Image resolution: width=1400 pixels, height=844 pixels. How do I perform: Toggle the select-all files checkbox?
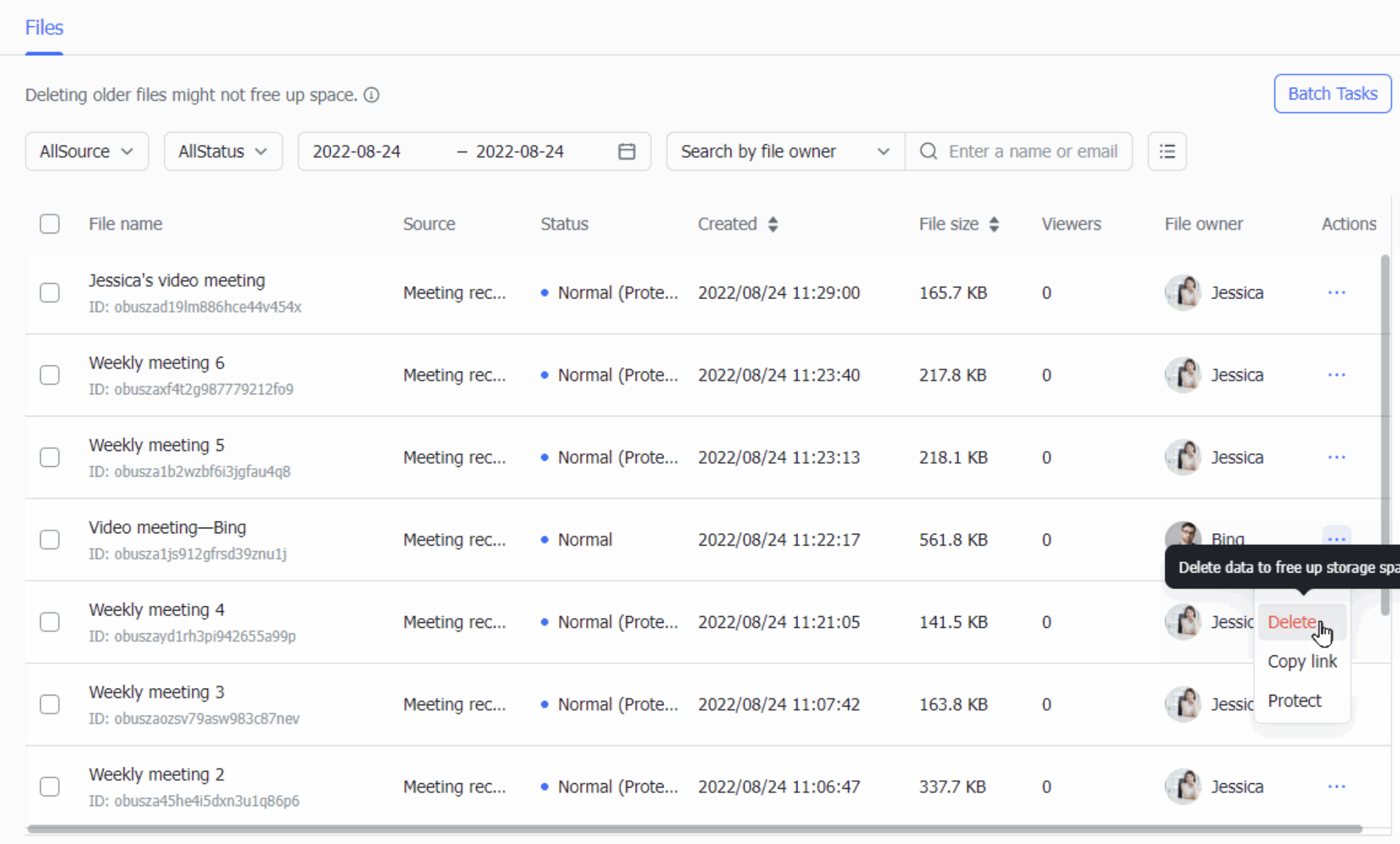[50, 224]
